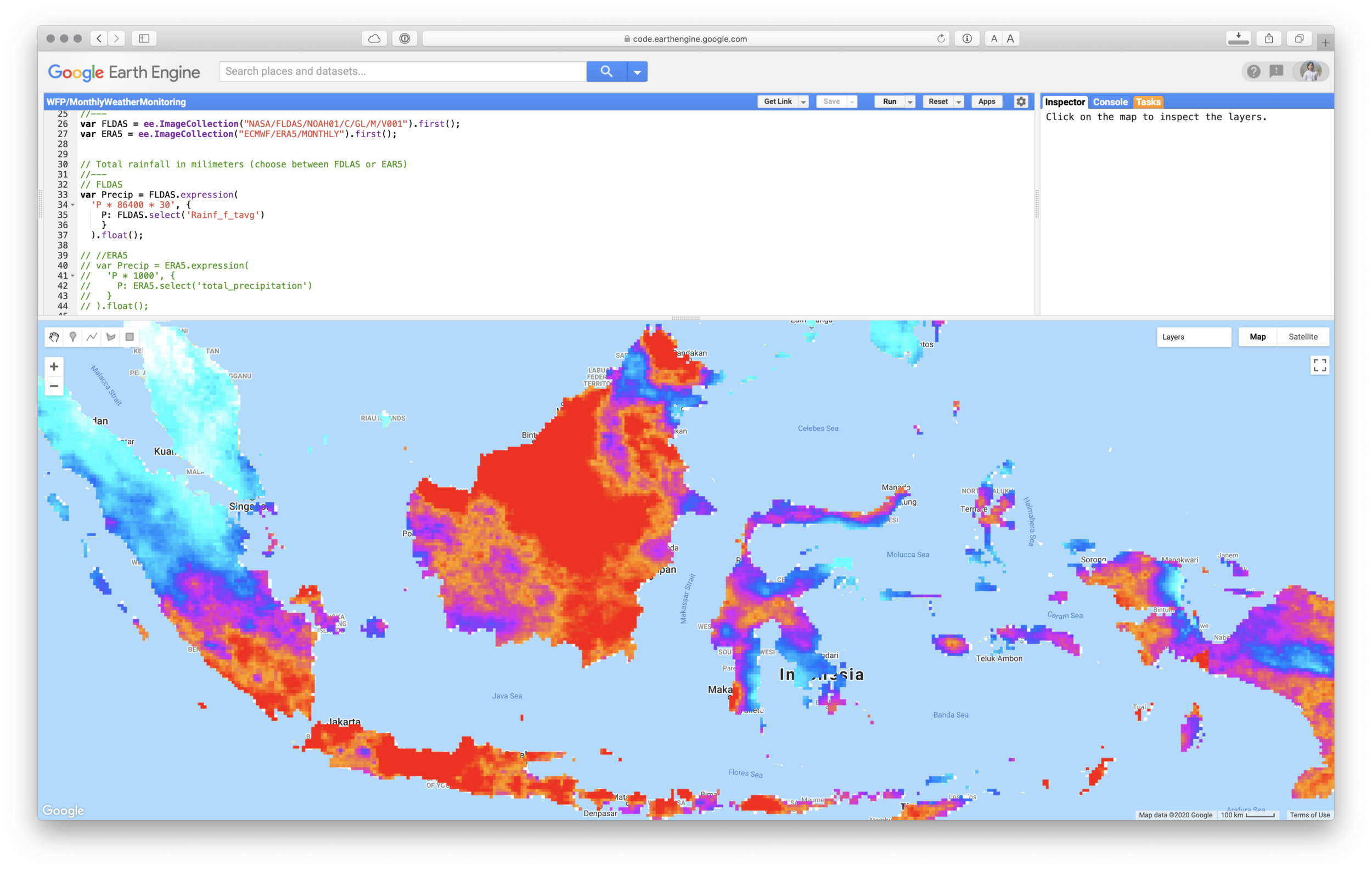Select the draw rectangle tool
1372x870 pixels.
click(x=130, y=337)
